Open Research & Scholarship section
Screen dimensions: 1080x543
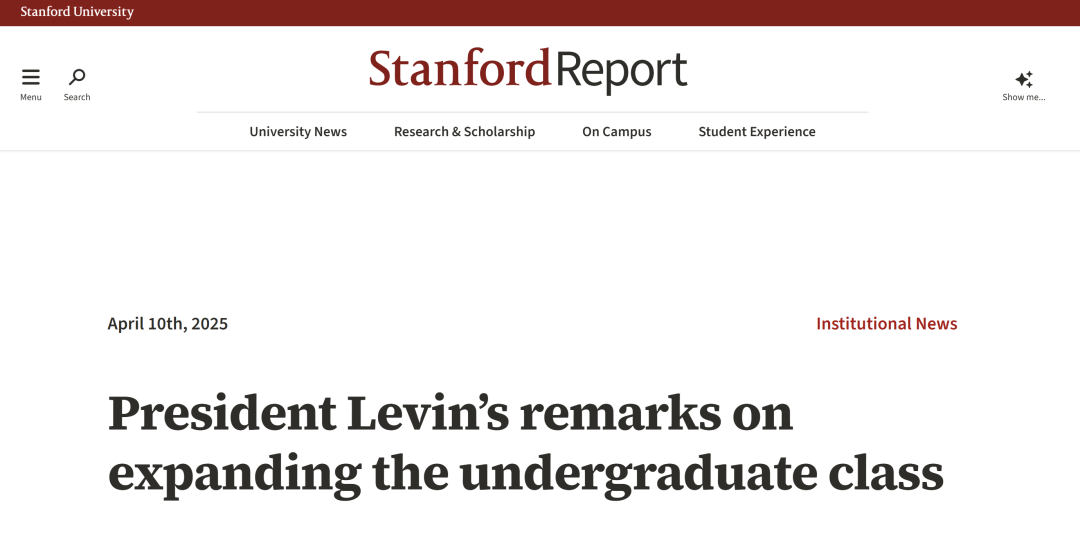pos(464,132)
